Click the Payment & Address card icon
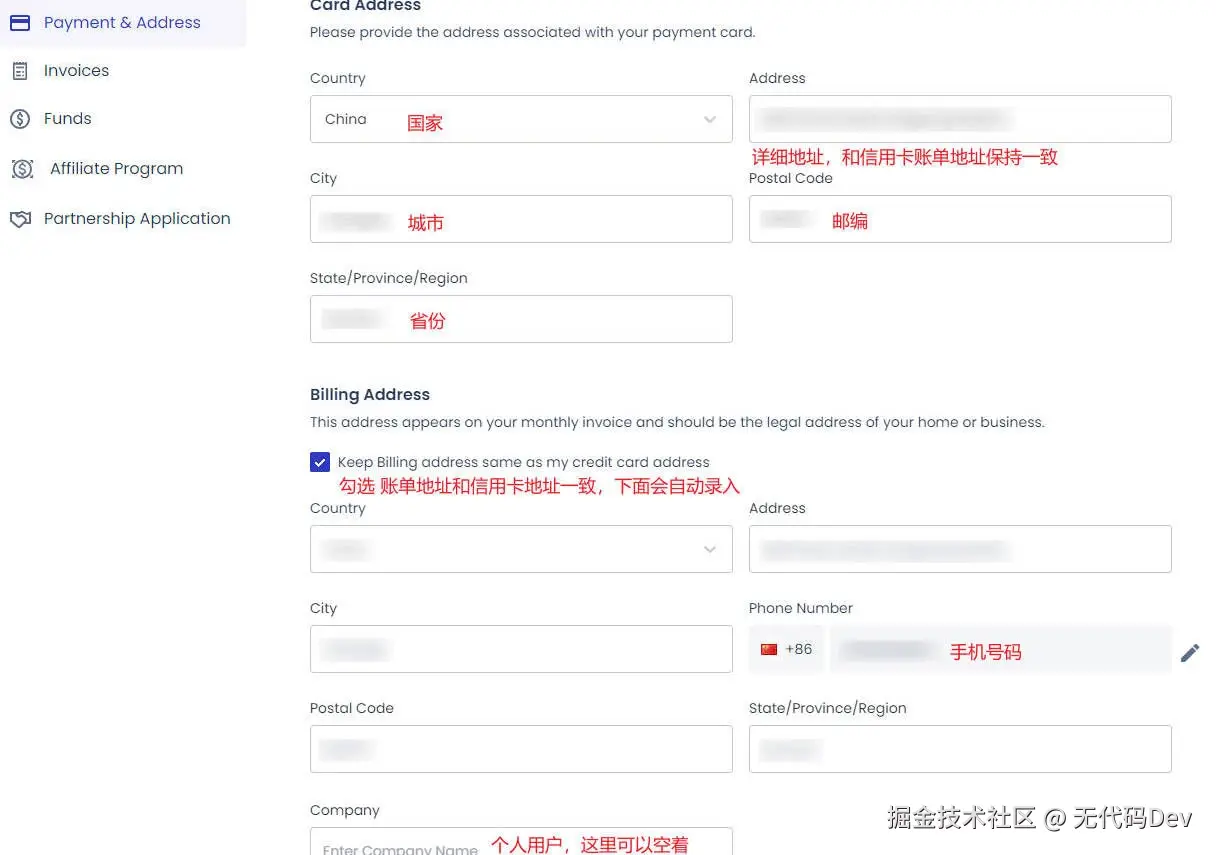The image size is (1216, 855). (20, 22)
